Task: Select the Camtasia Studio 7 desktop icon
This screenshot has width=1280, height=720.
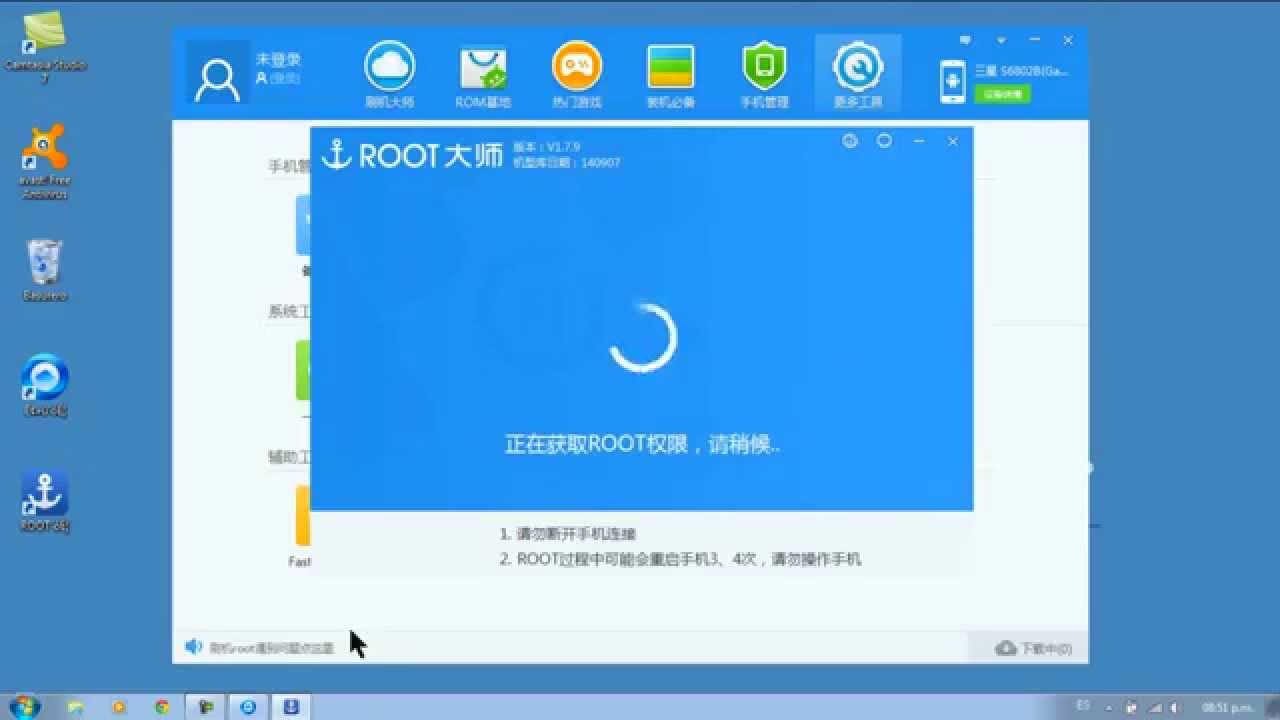Action: [46, 48]
